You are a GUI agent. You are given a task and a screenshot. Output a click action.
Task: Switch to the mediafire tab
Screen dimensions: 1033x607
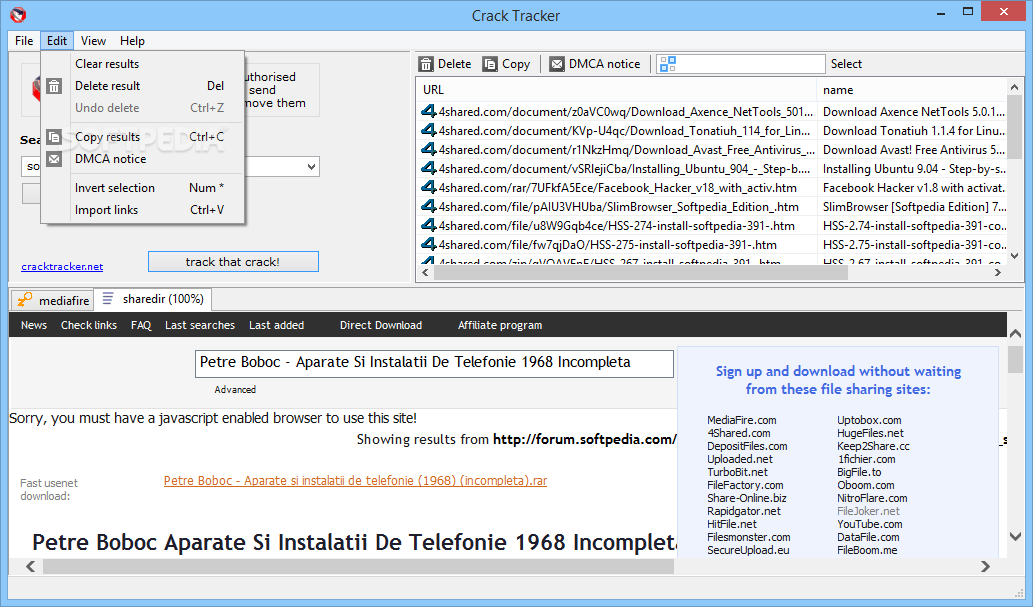53,301
